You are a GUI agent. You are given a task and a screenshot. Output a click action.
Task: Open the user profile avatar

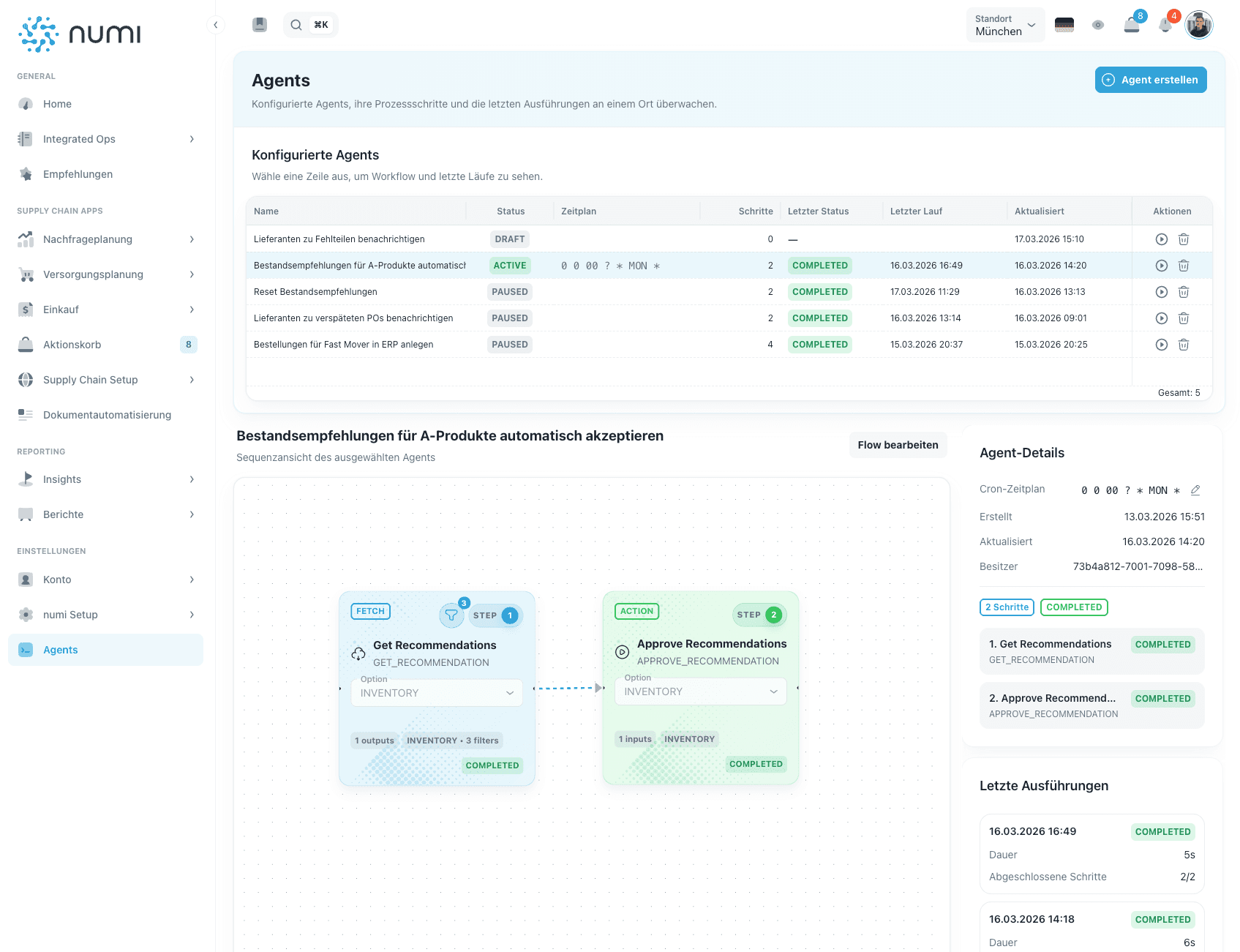click(1198, 25)
